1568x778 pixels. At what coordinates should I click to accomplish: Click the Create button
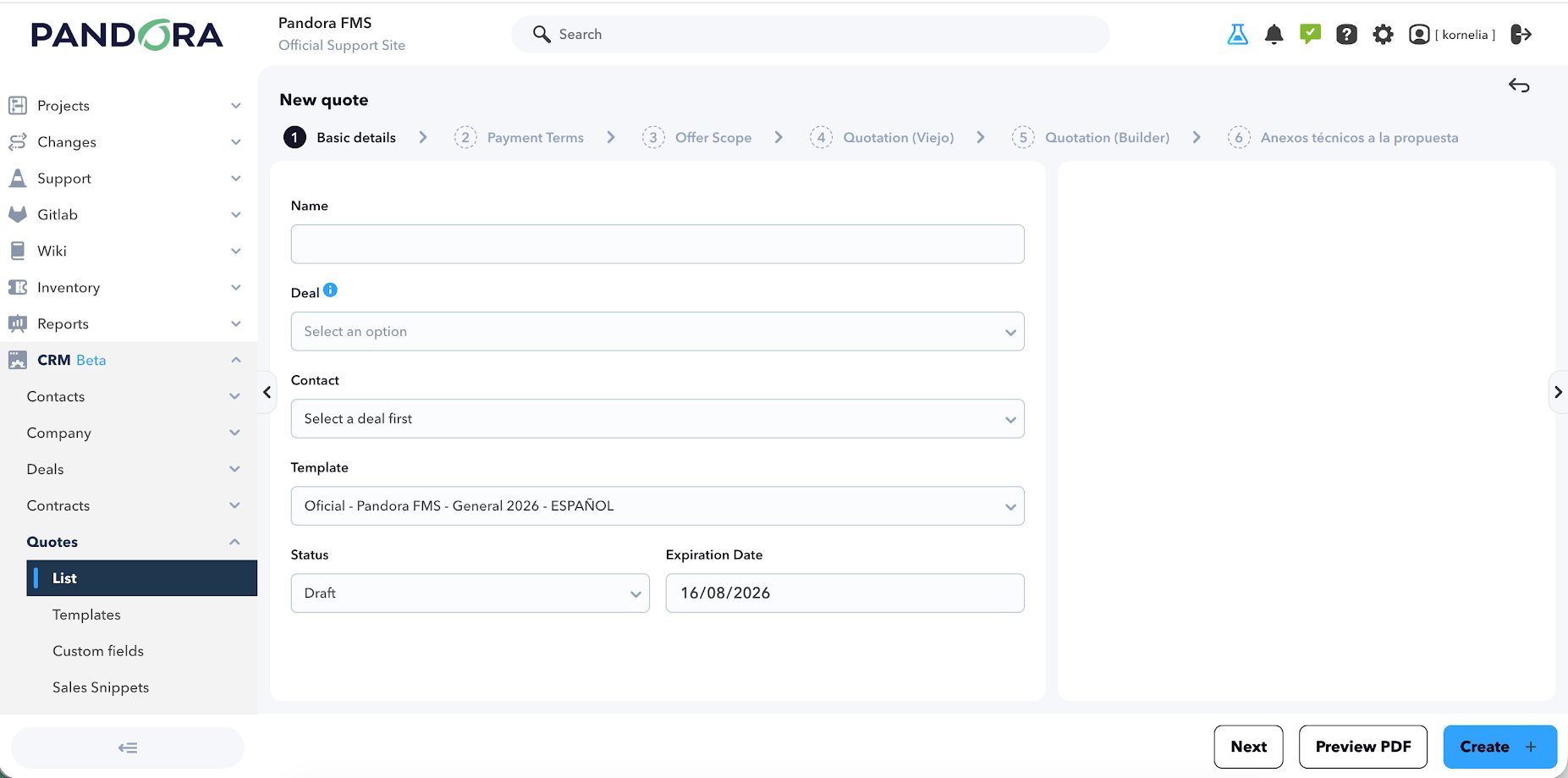pos(1499,747)
